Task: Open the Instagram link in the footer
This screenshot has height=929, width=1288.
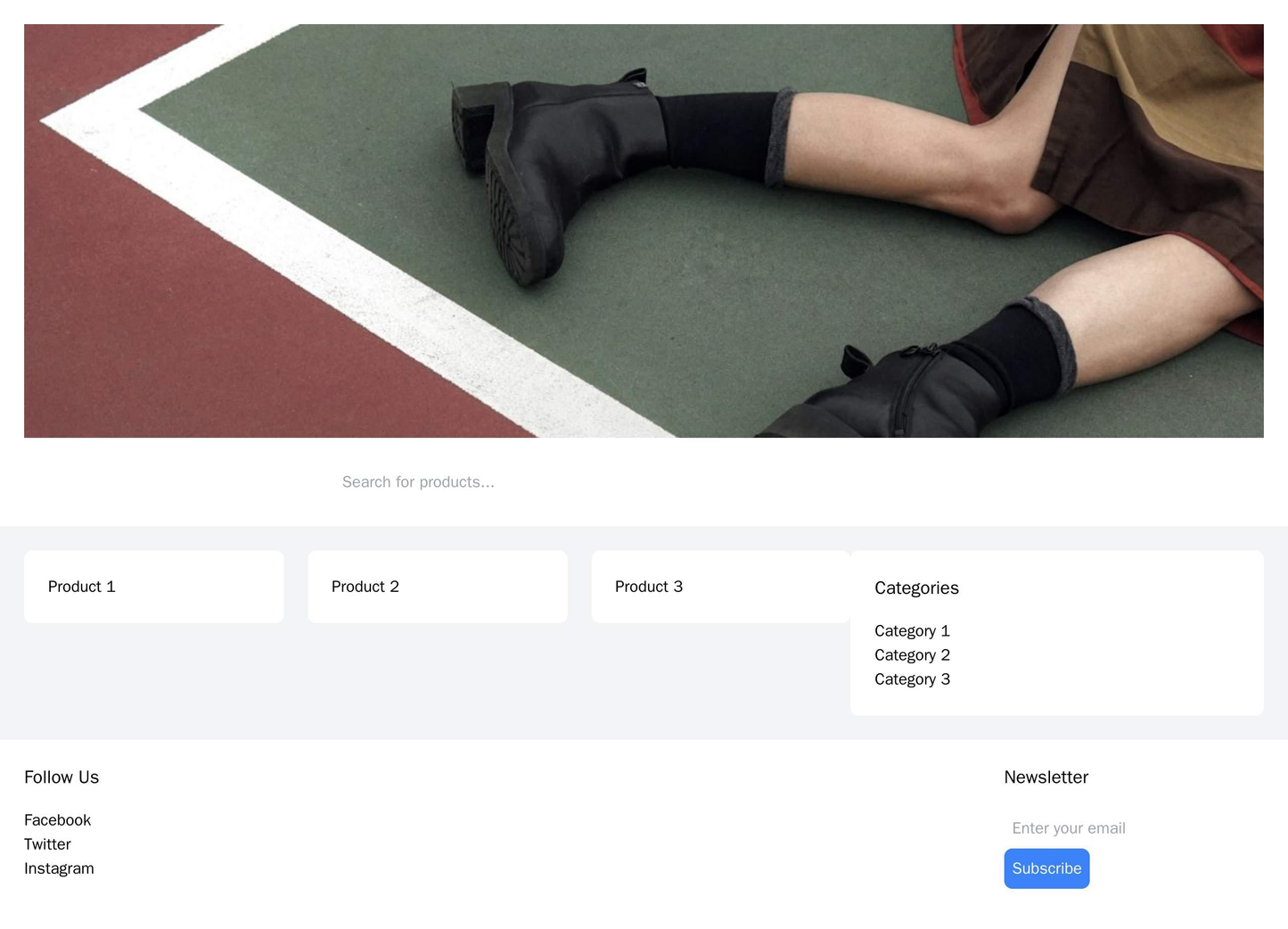Action: [59, 867]
